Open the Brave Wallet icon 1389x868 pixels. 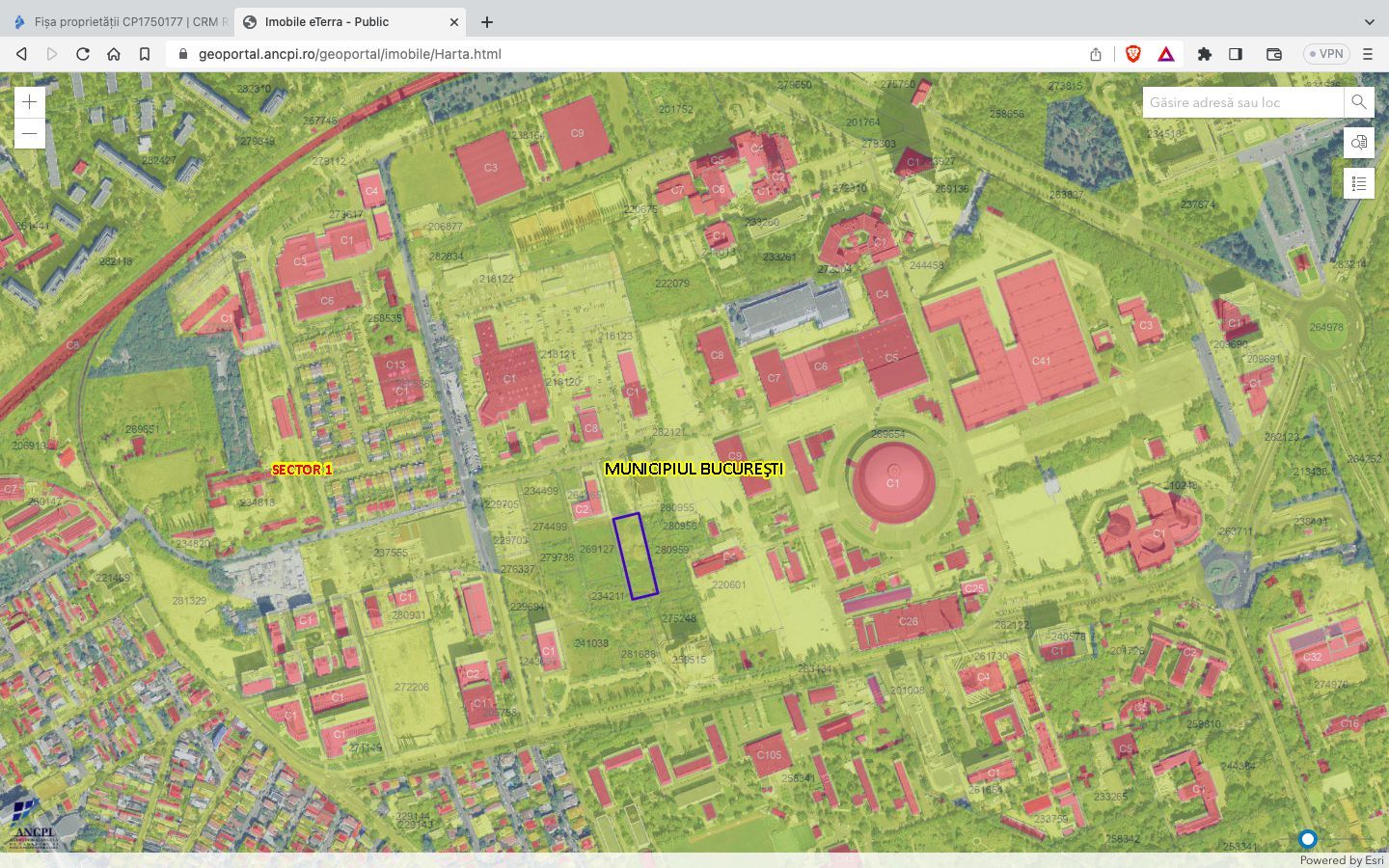click(1273, 54)
